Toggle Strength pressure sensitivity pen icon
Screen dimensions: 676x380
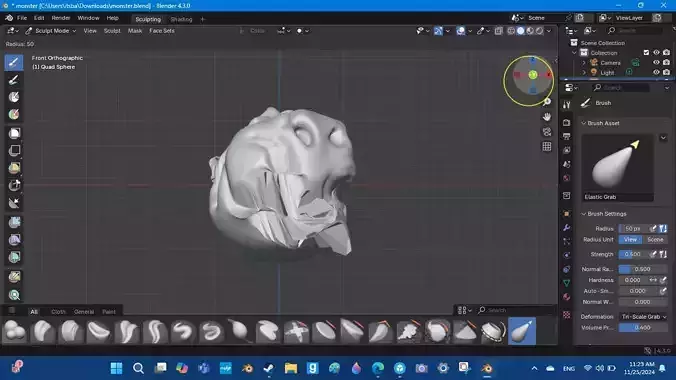(x=653, y=254)
